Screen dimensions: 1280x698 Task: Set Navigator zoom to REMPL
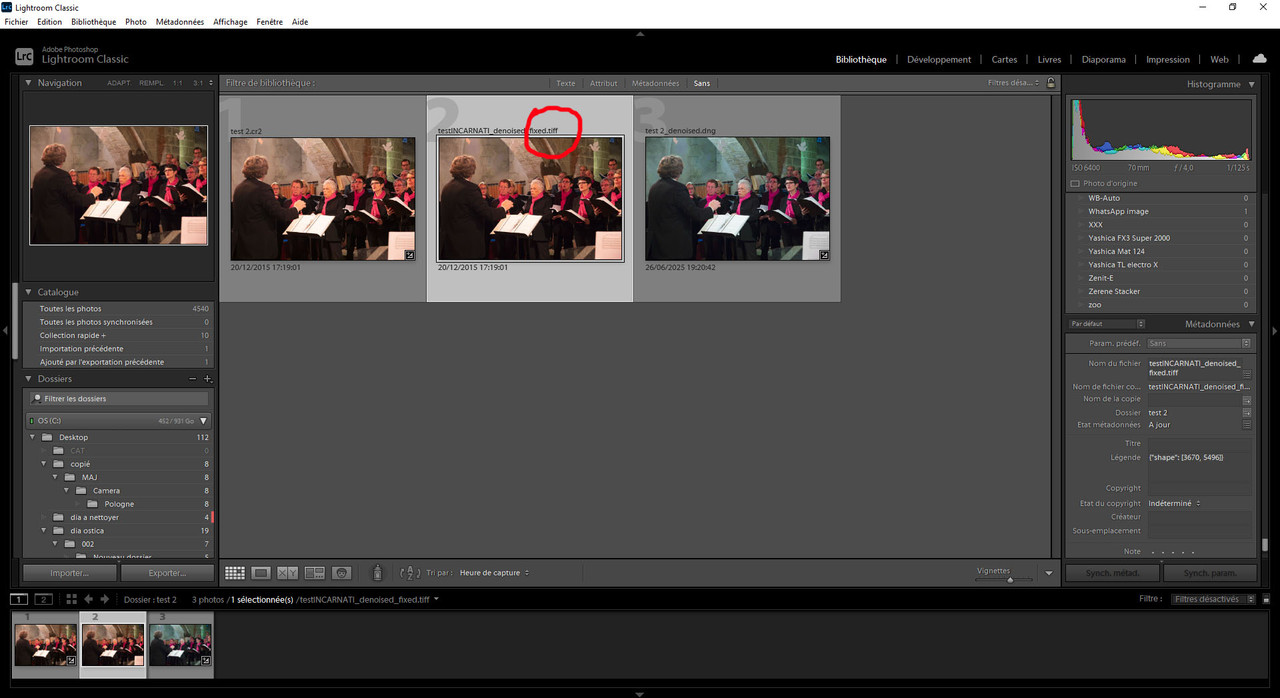pyautogui.click(x=151, y=83)
